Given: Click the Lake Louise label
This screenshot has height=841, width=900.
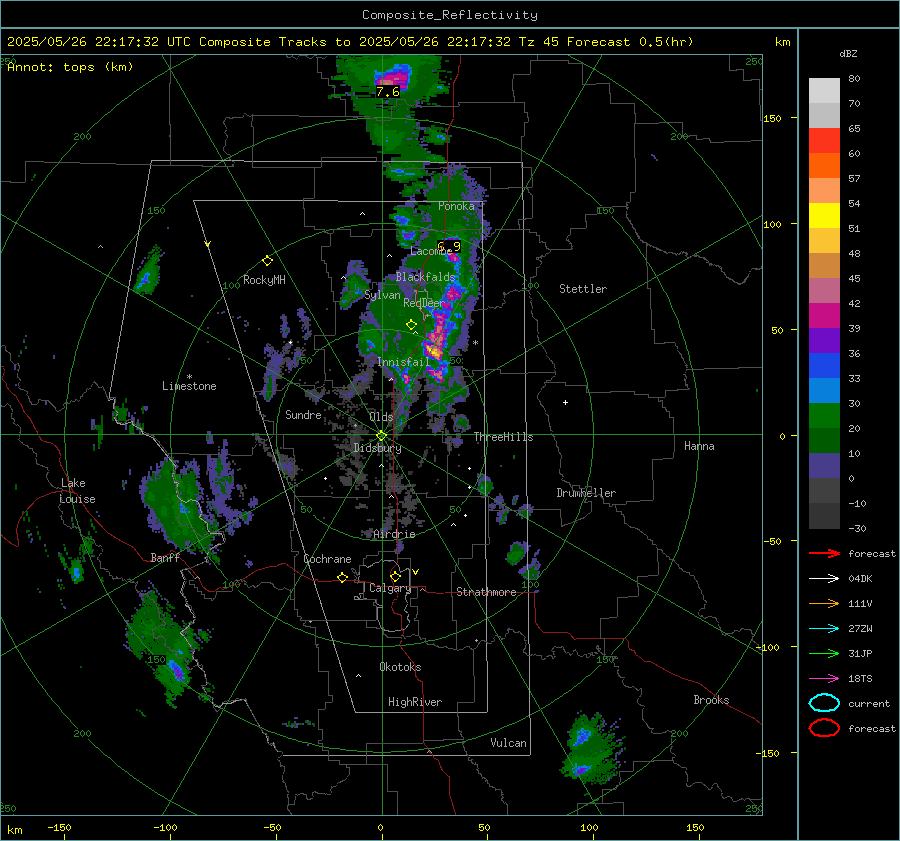Looking at the screenshot, I should pyautogui.click(x=78, y=491).
